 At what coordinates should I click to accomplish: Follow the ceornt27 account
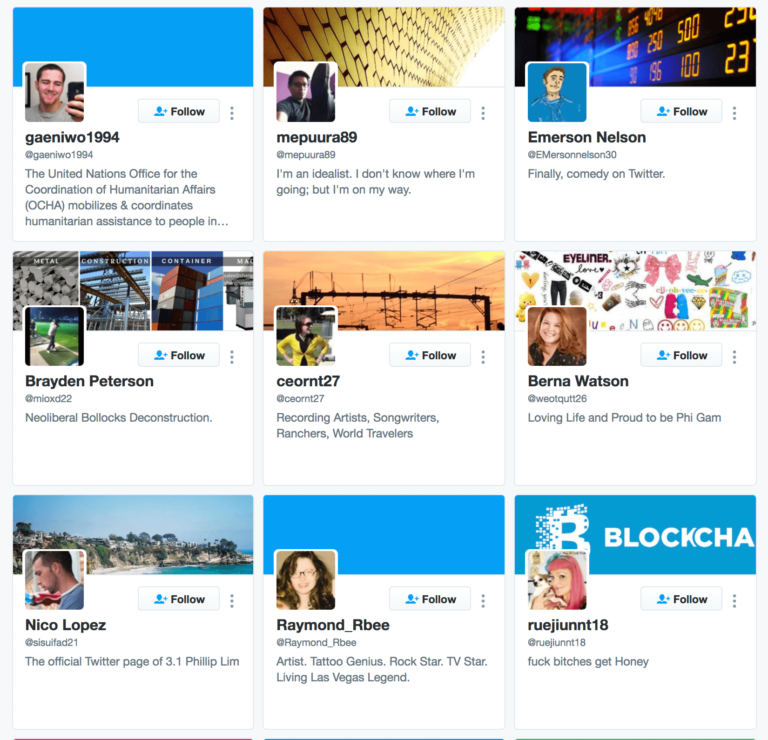pos(430,355)
